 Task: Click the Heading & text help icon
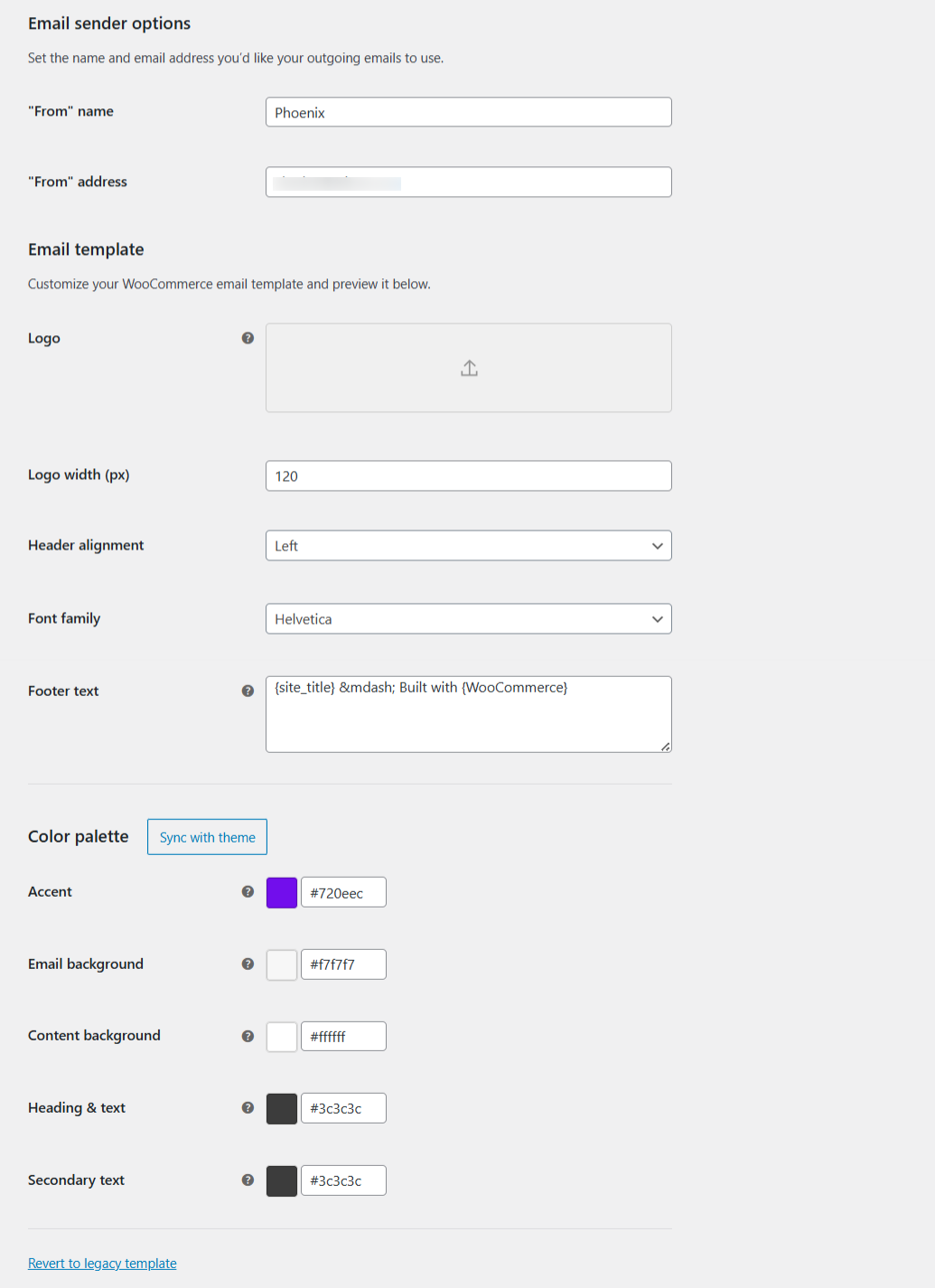point(248,1108)
